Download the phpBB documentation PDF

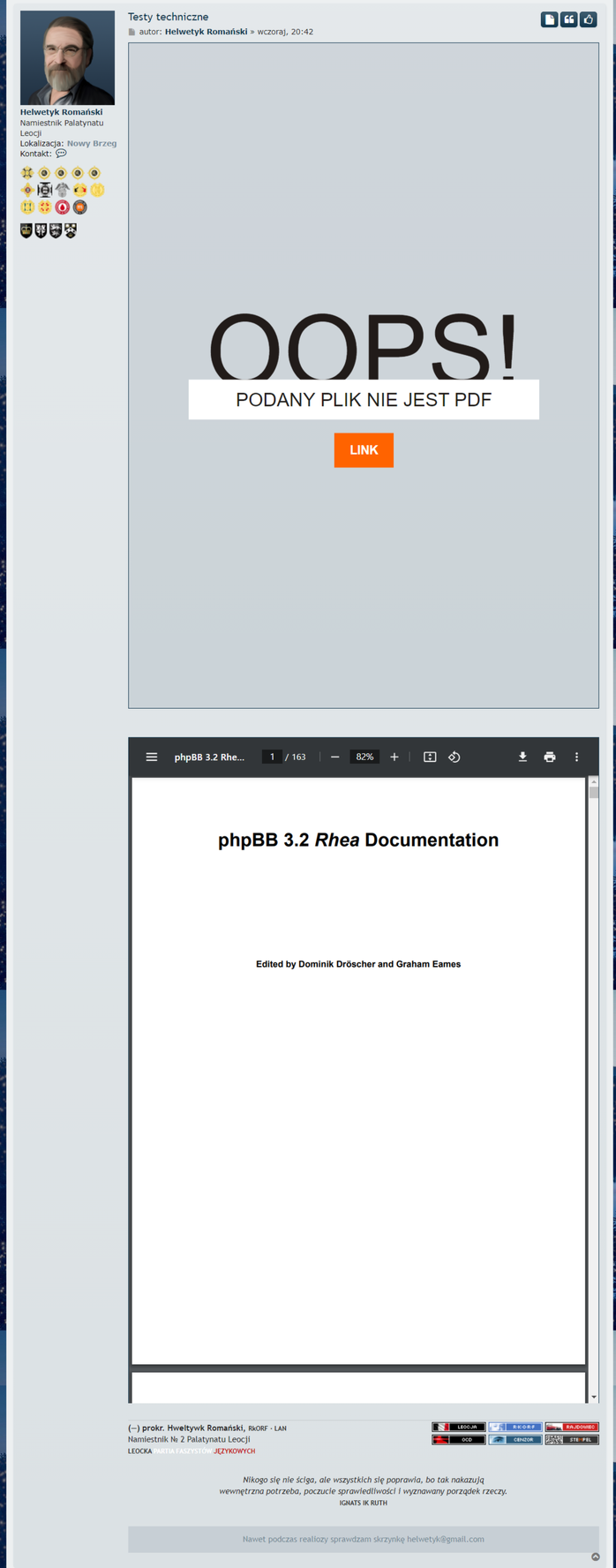pos(522,757)
